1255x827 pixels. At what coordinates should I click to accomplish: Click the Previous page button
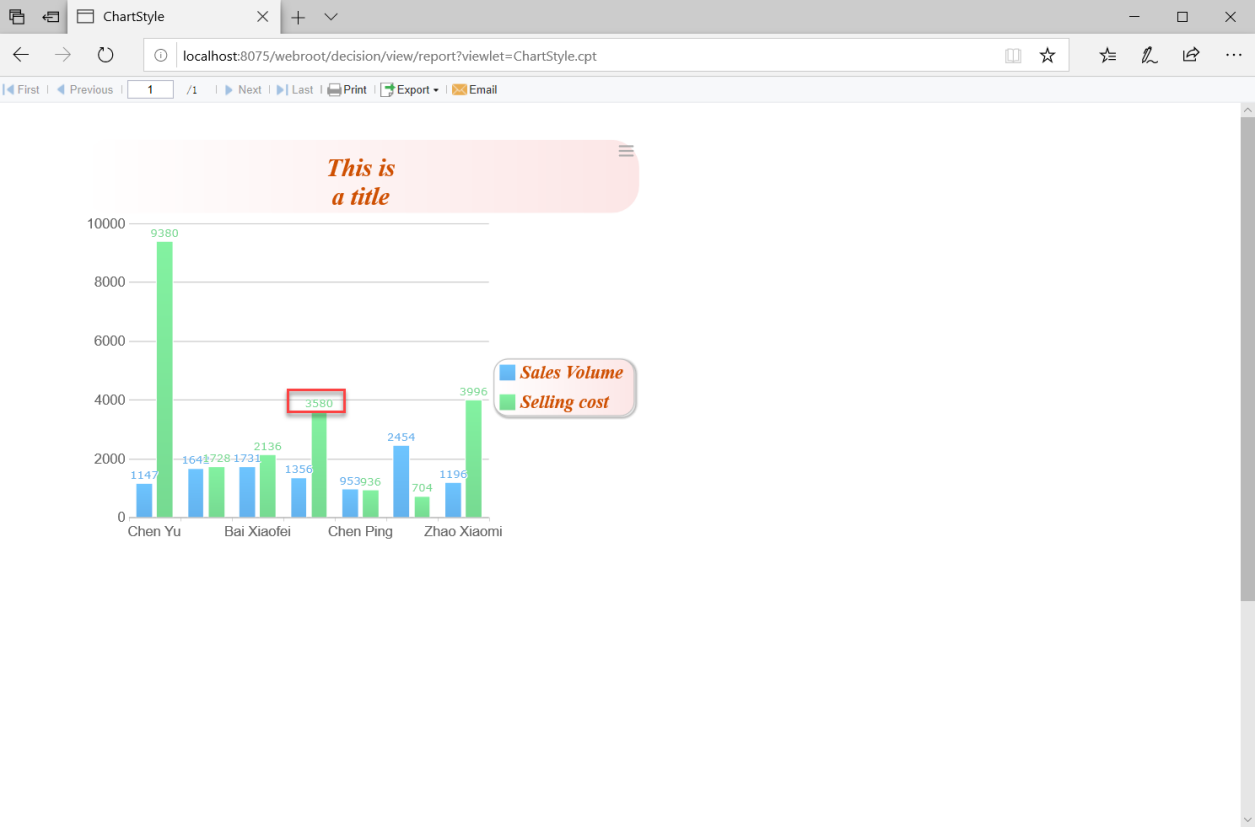coord(85,89)
